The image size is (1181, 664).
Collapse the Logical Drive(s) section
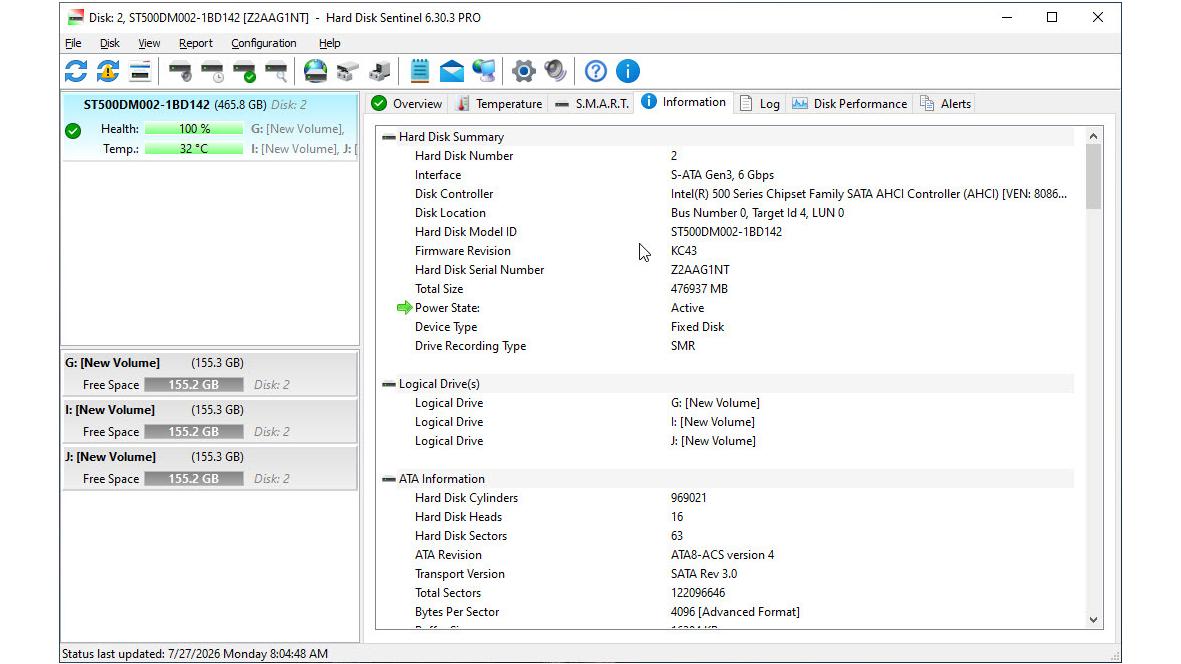[389, 384]
